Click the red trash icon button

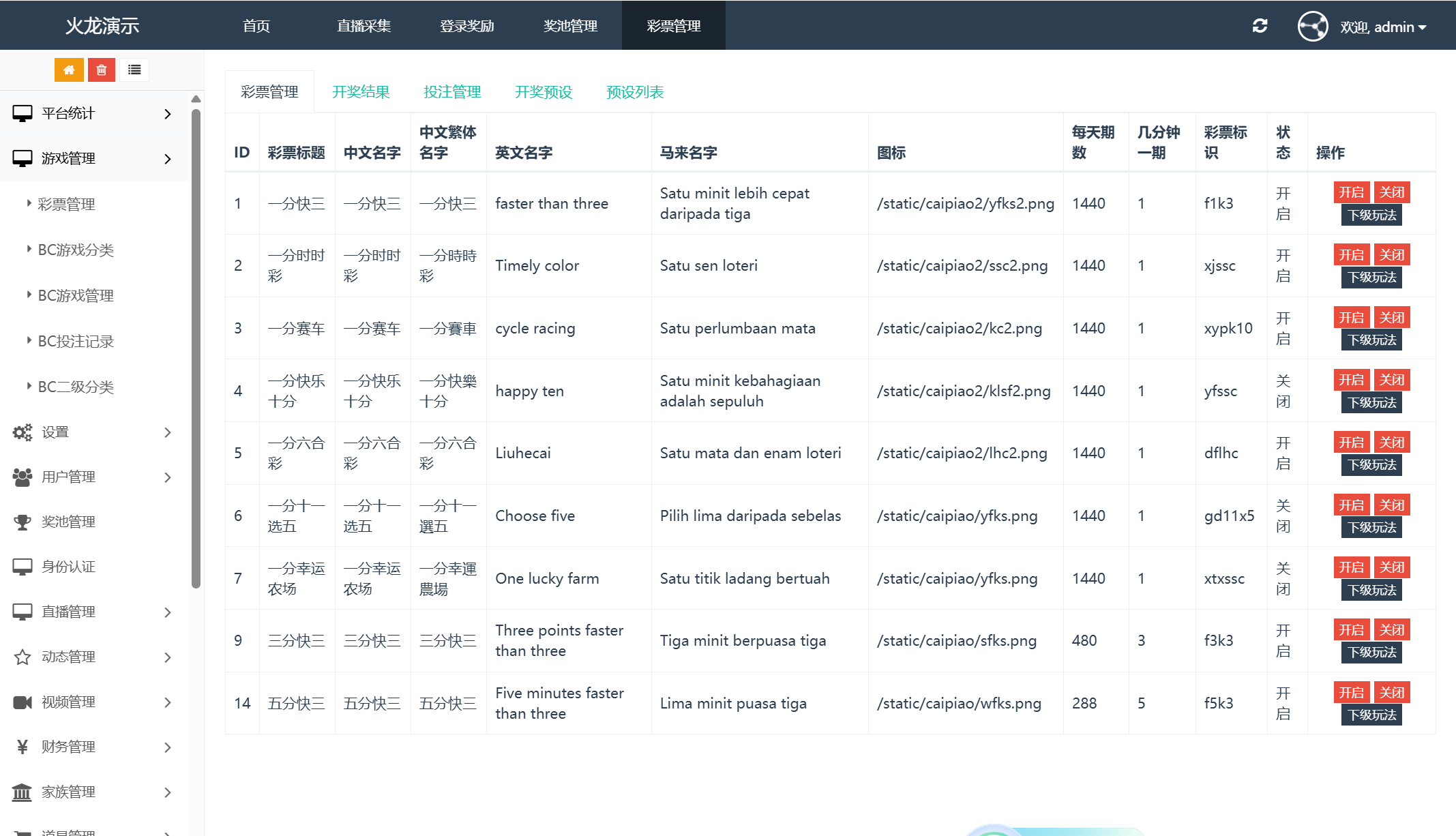point(102,70)
